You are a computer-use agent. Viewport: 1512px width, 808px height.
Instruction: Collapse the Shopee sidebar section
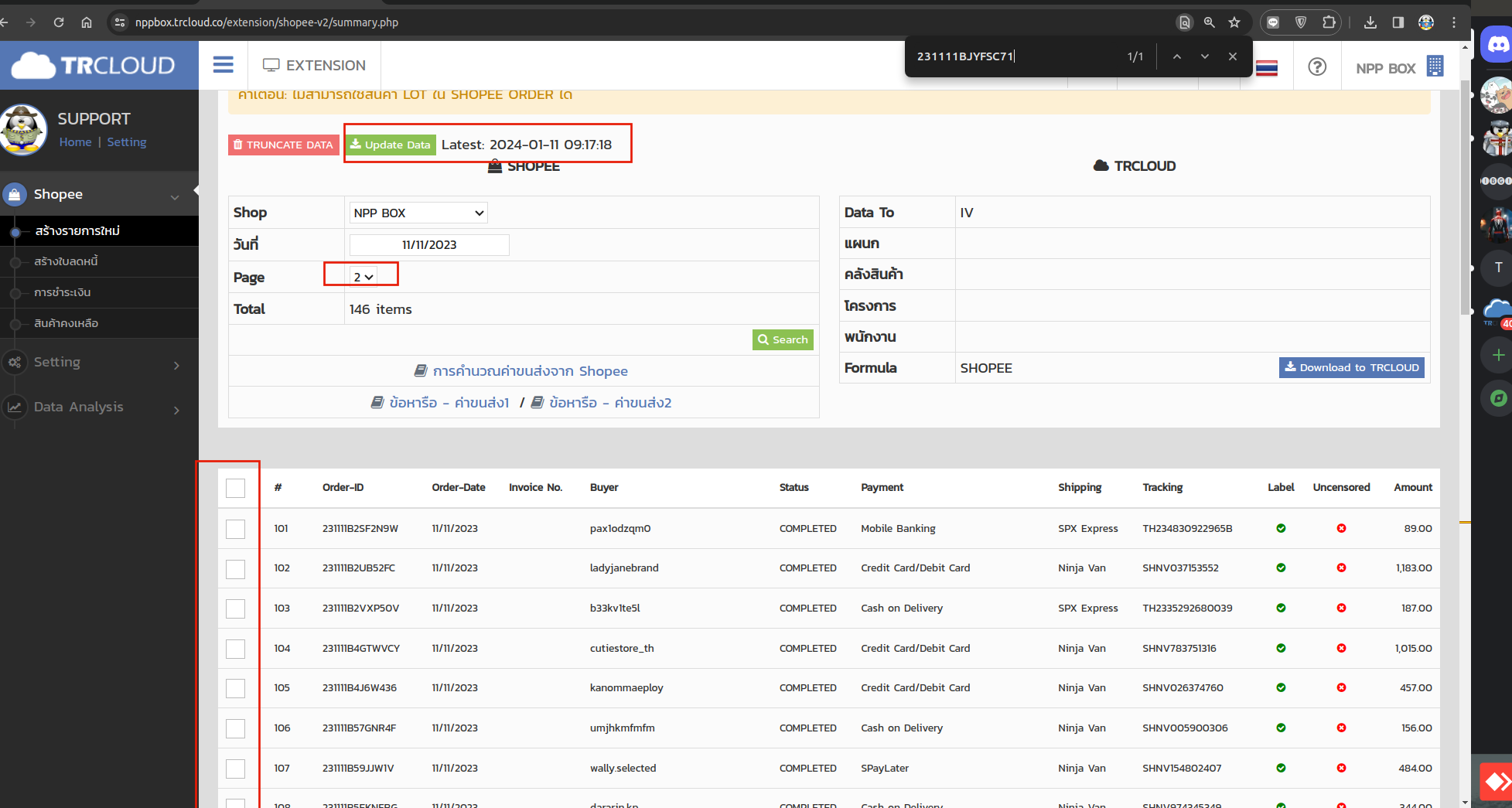click(x=99, y=194)
